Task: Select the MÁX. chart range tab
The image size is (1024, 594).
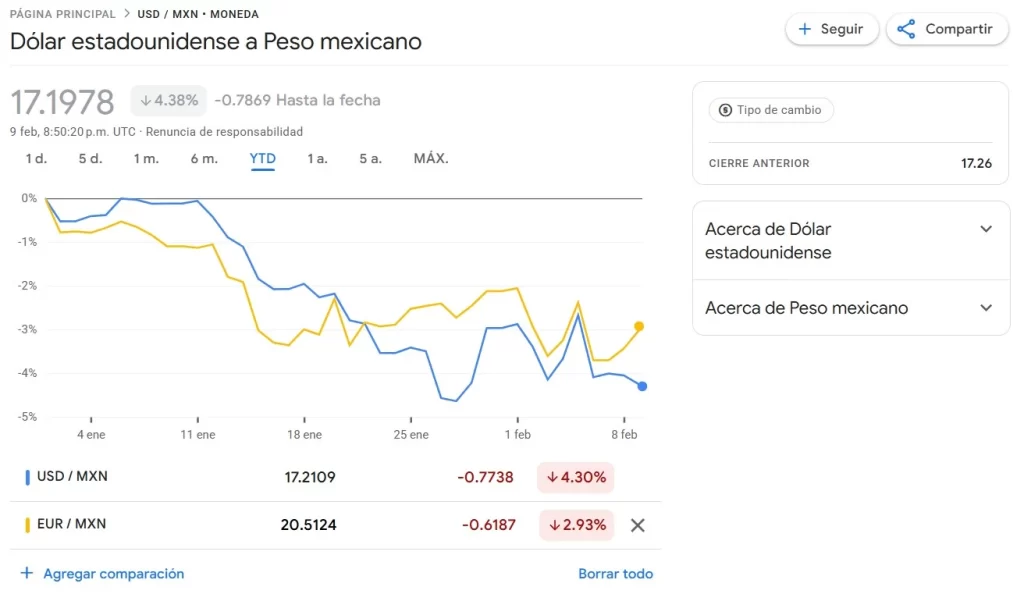Action: pyautogui.click(x=431, y=158)
